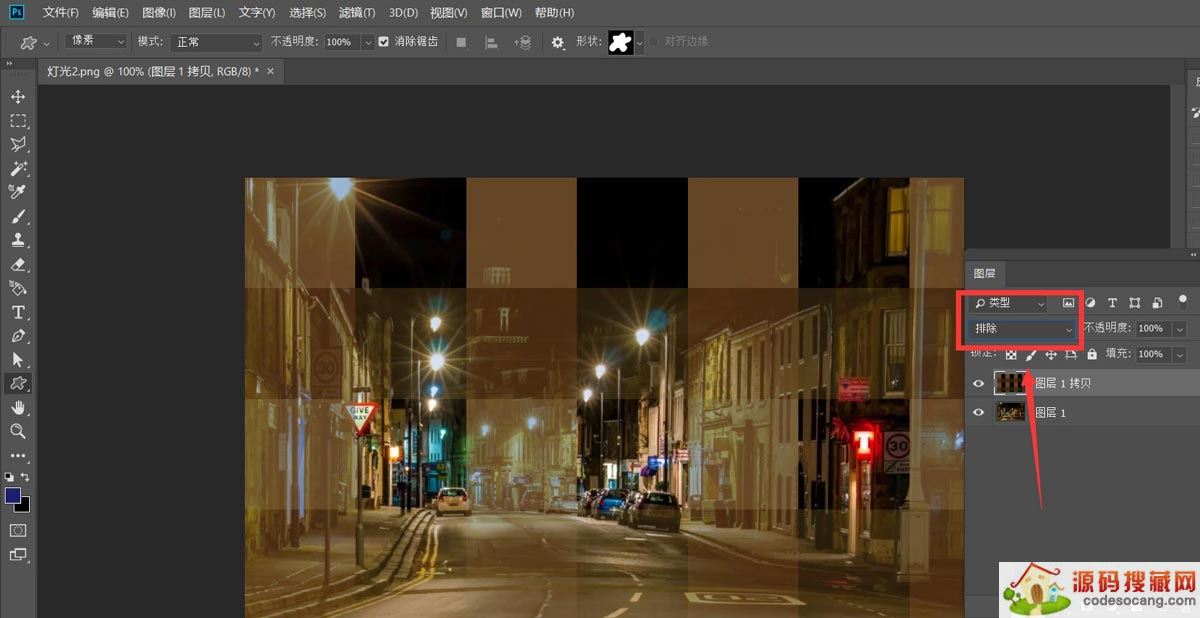
Task: Open the 滤镜(T) menu
Action: (357, 13)
